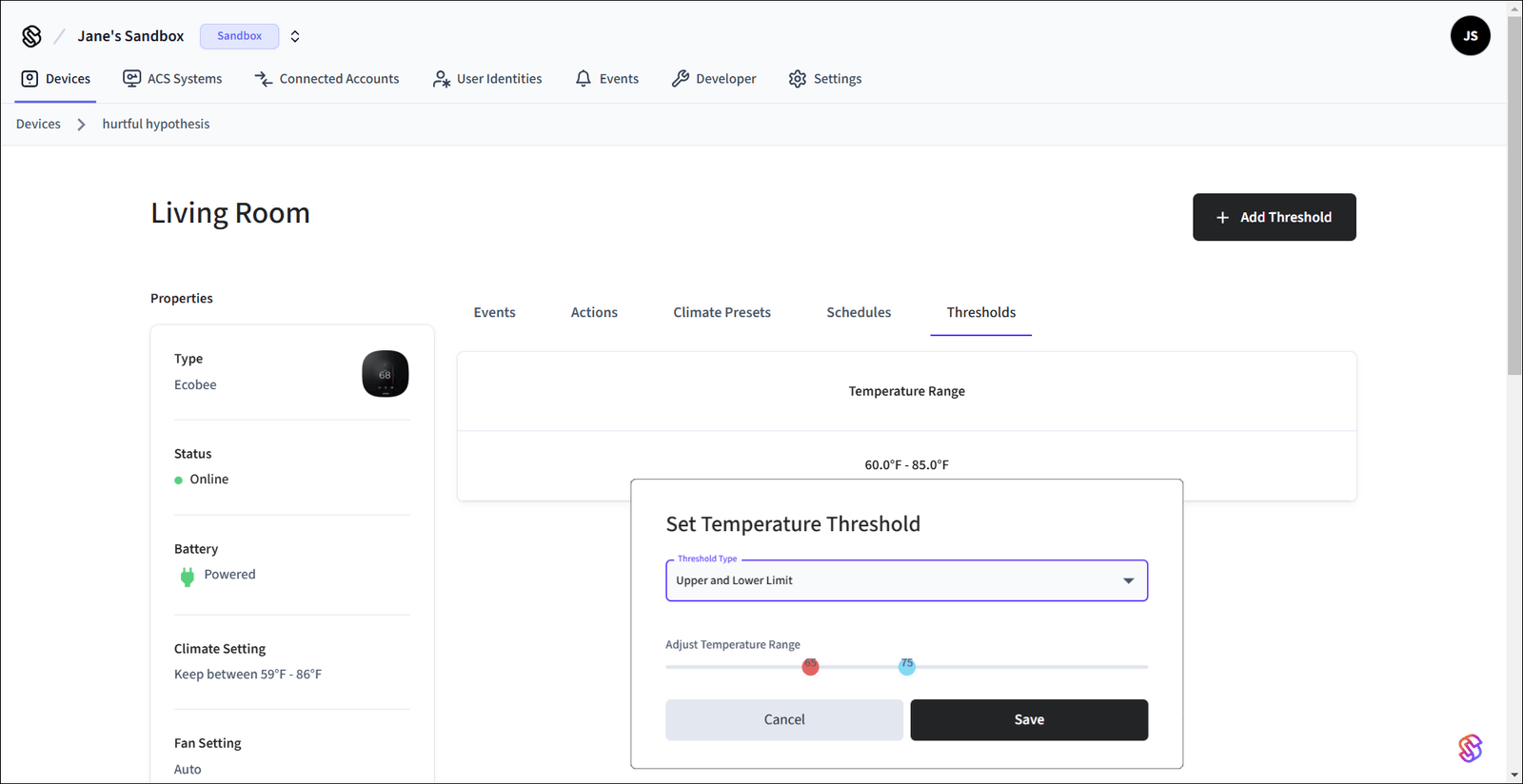1523x784 pixels.
Task: Switch to the Actions tab
Action: pyautogui.click(x=594, y=312)
